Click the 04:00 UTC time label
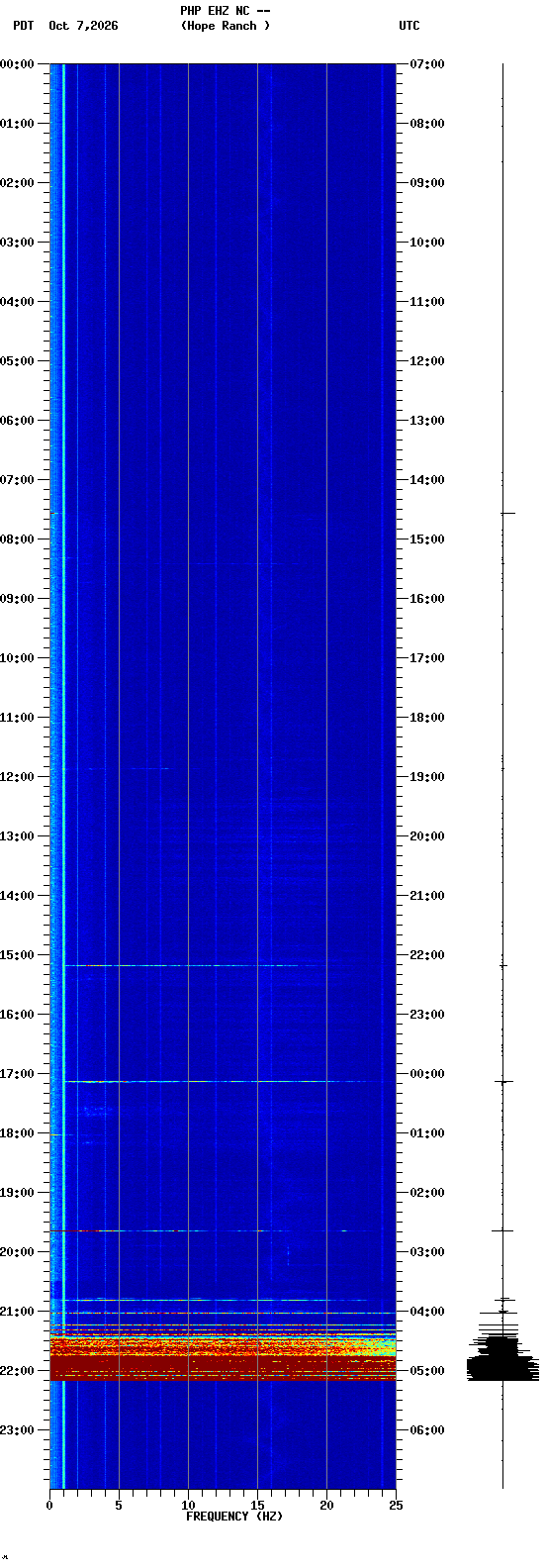This screenshot has width=546, height=1568. pyautogui.click(x=427, y=1312)
